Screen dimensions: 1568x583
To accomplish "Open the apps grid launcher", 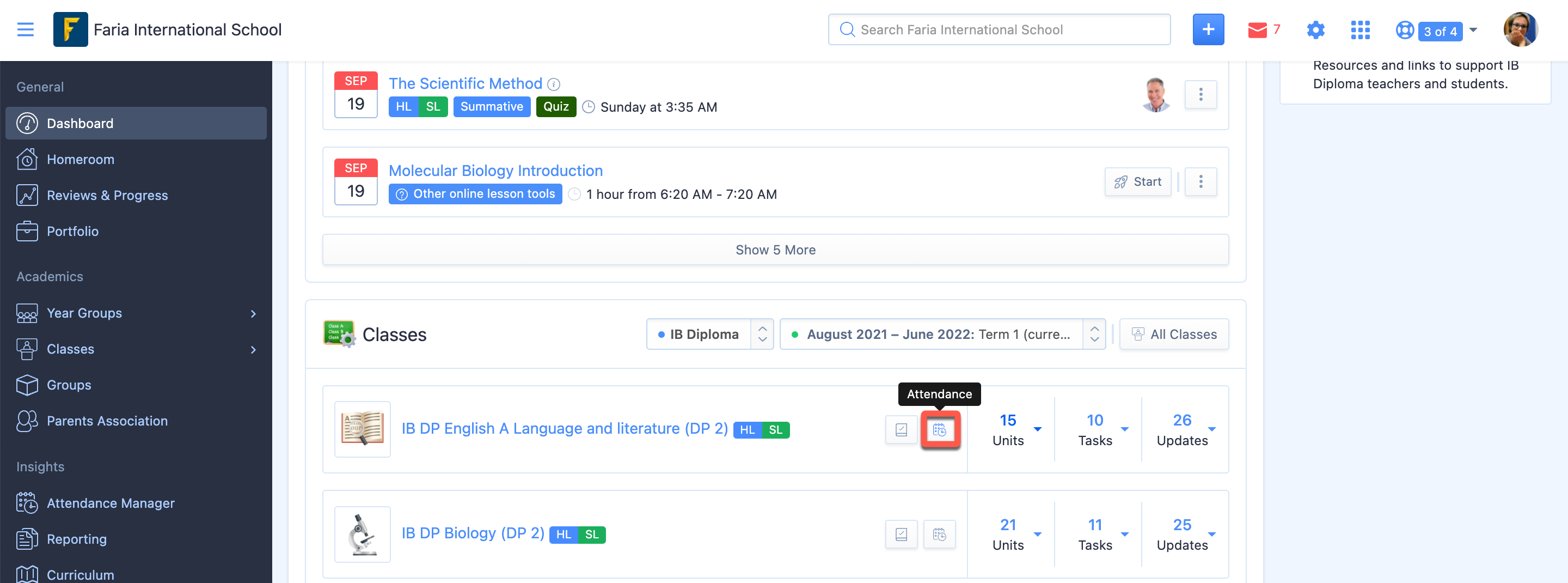I will (x=1360, y=30).
